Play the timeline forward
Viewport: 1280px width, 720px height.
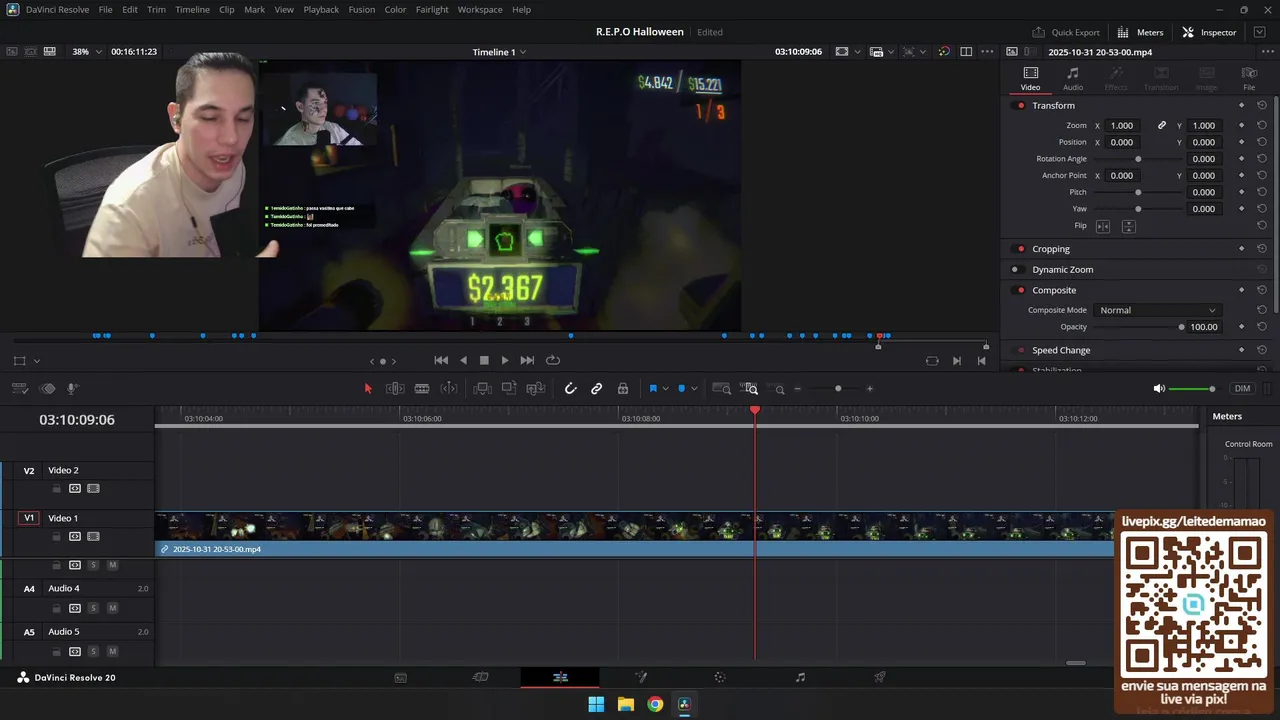[x=505, y=360]
